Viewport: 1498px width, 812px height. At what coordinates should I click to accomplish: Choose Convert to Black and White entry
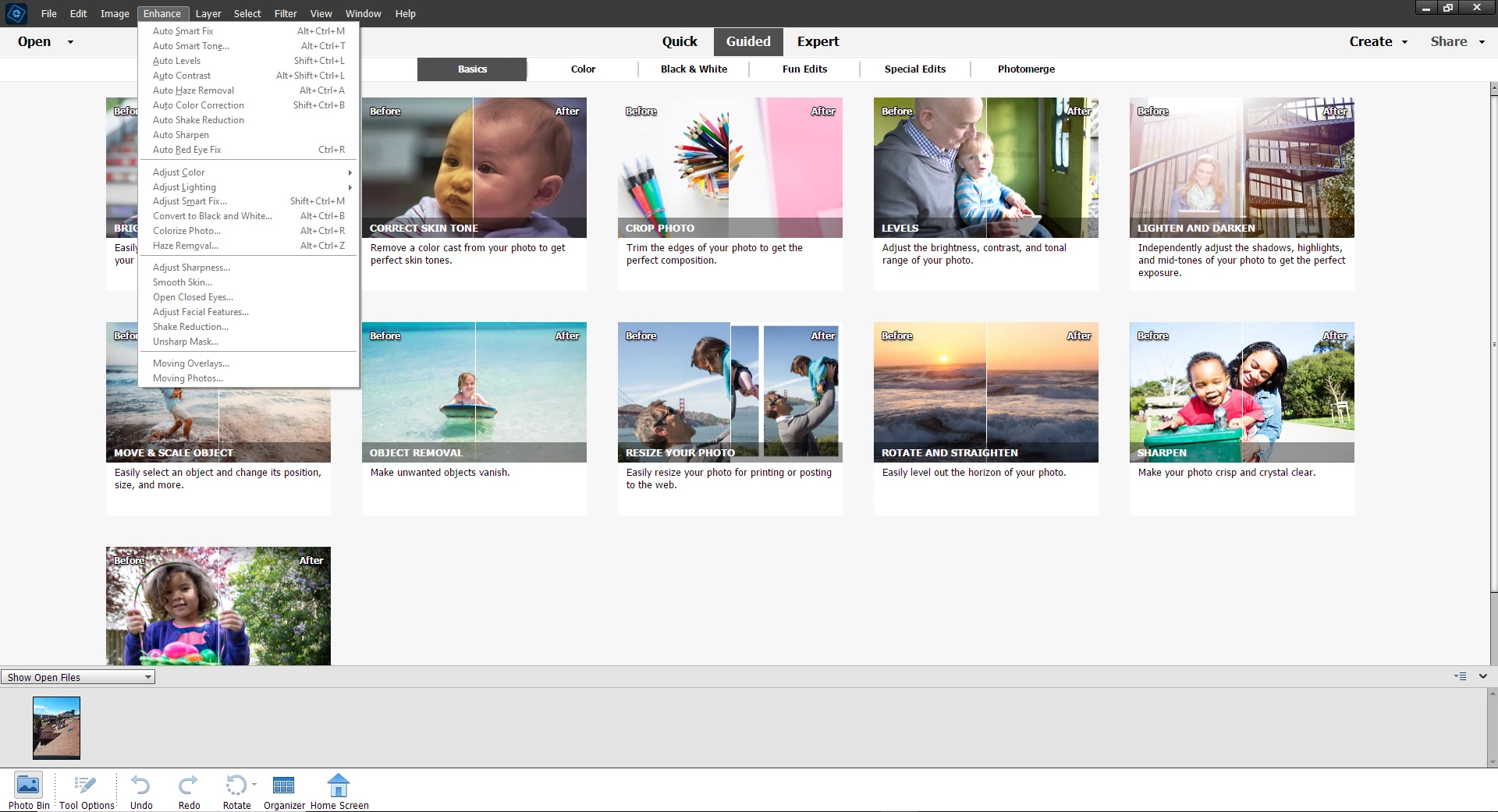point(248,216)
